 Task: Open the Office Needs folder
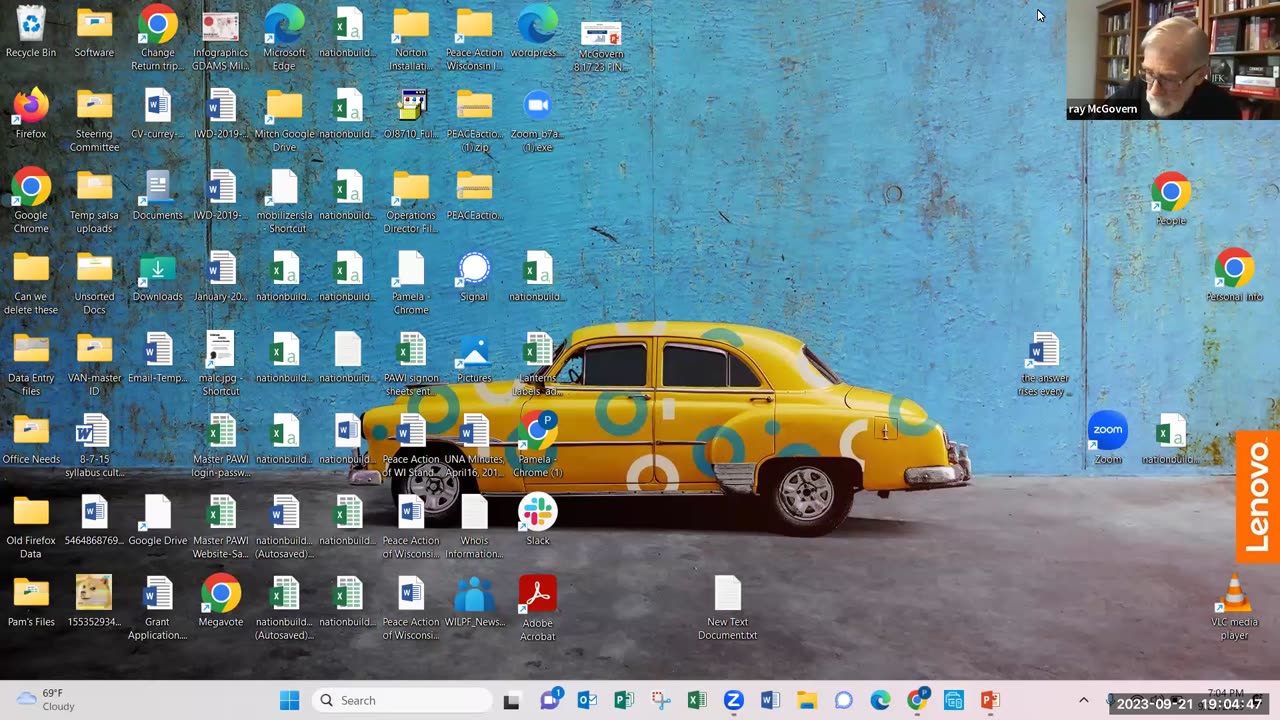tap(31, 438)
